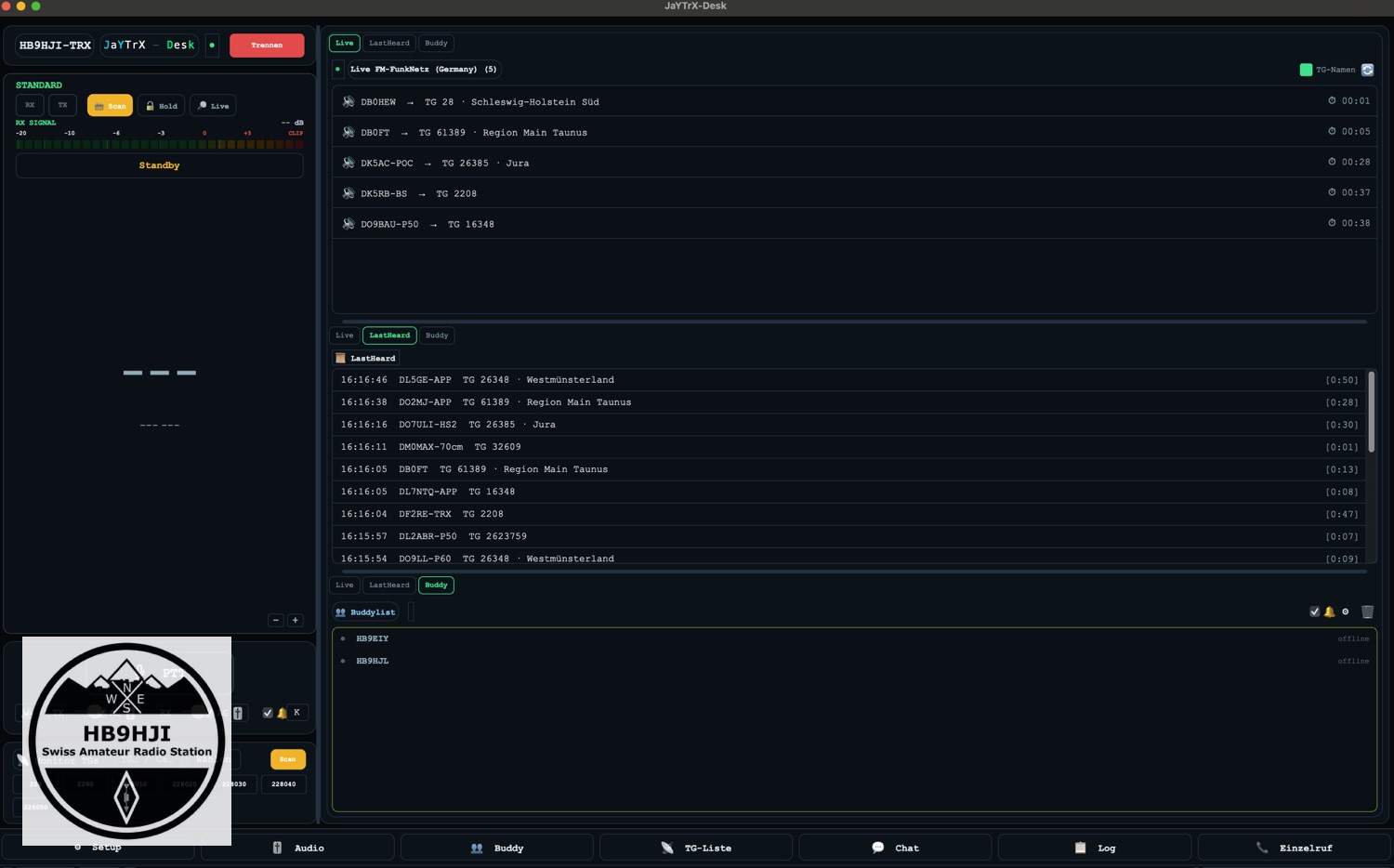The height and width of the screenshot is (868, 1394).
Task: Select buddy HB9HJL in the buddy list
Action: (854, 661)
